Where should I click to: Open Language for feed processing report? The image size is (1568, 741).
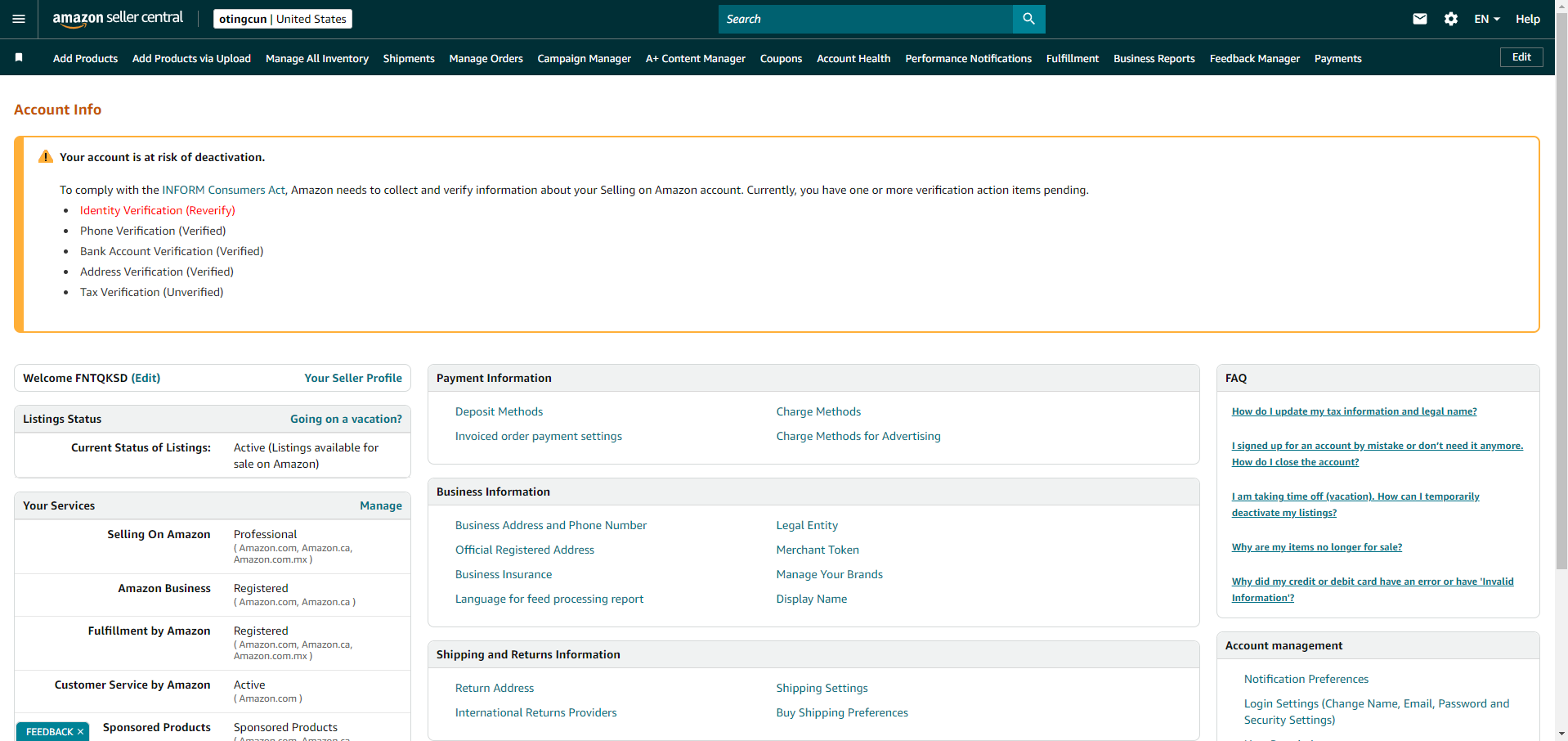[x=549, y=599]
